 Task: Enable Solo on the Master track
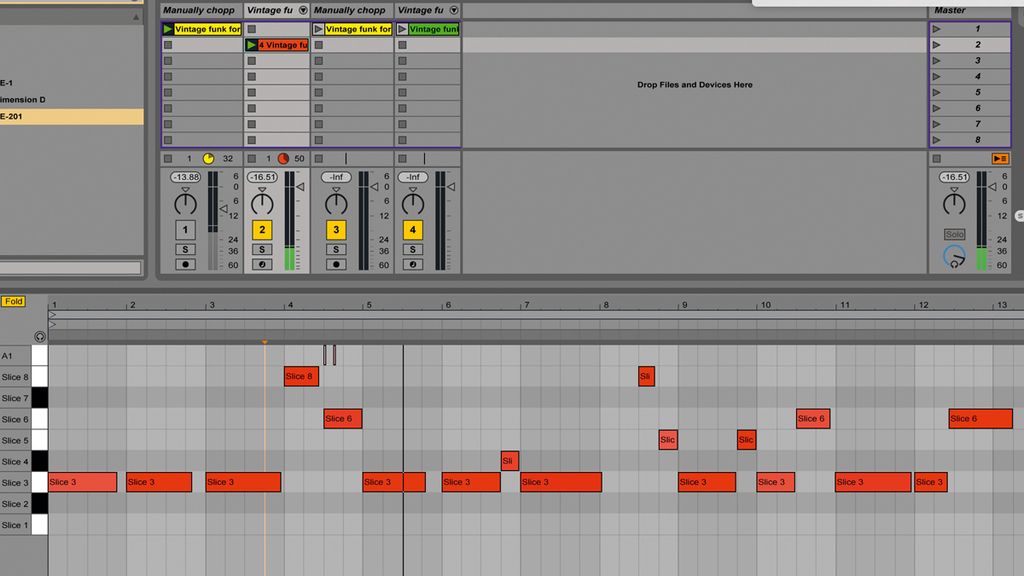[x=955, y=234]
